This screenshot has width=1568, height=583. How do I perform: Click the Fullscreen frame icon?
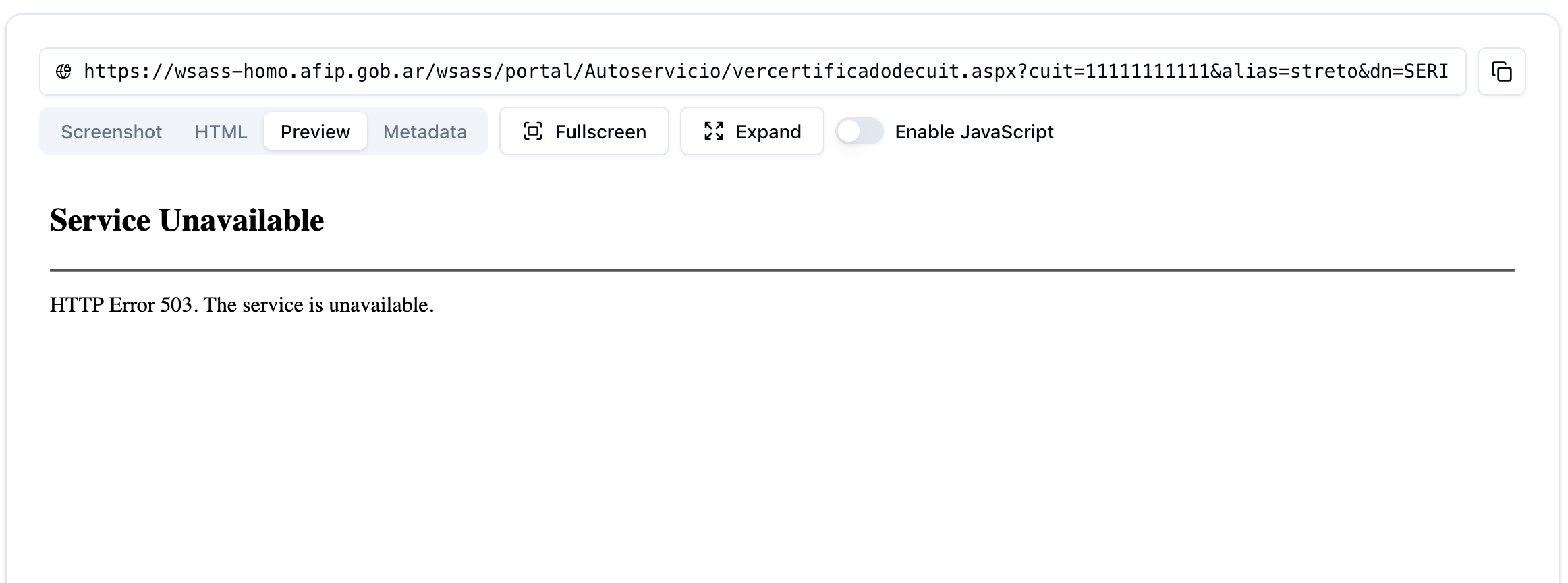pos(533,132)
